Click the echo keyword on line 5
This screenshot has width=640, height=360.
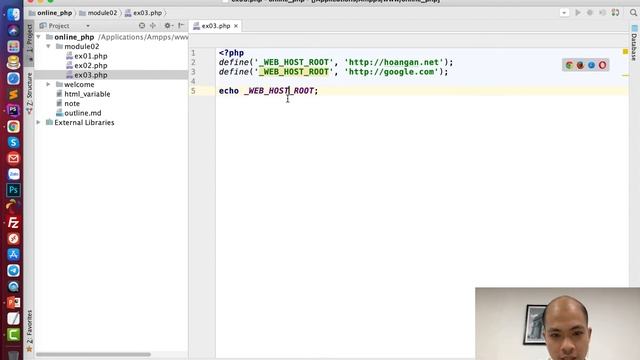229,91
